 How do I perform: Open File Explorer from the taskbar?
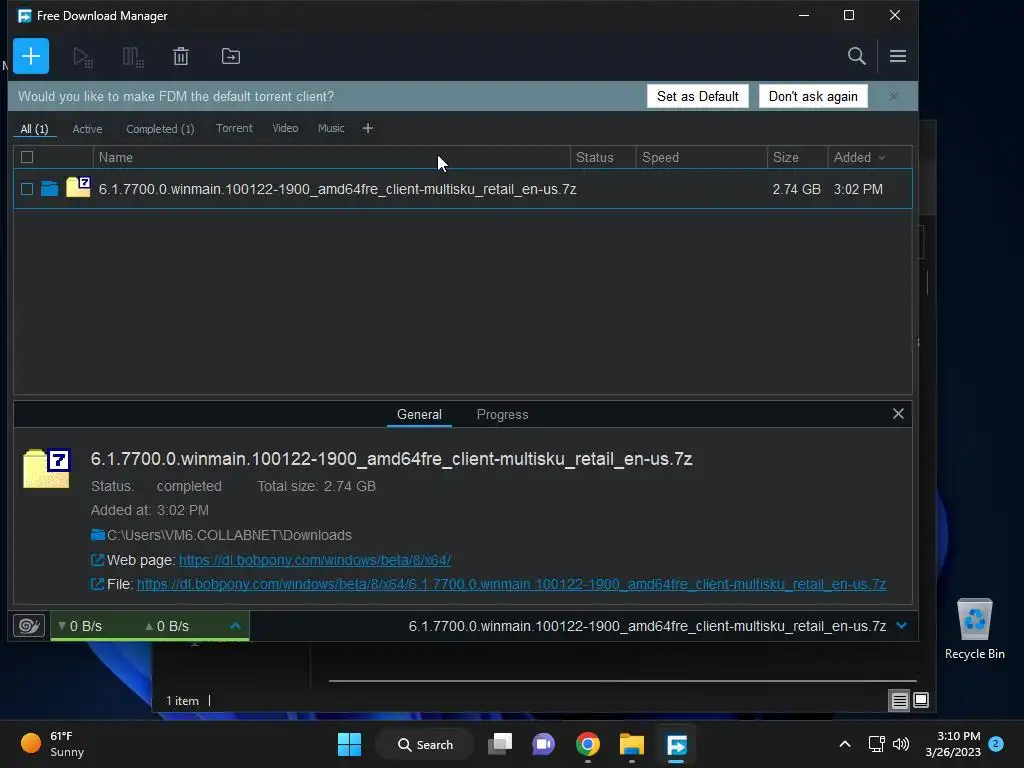(632, 744)
